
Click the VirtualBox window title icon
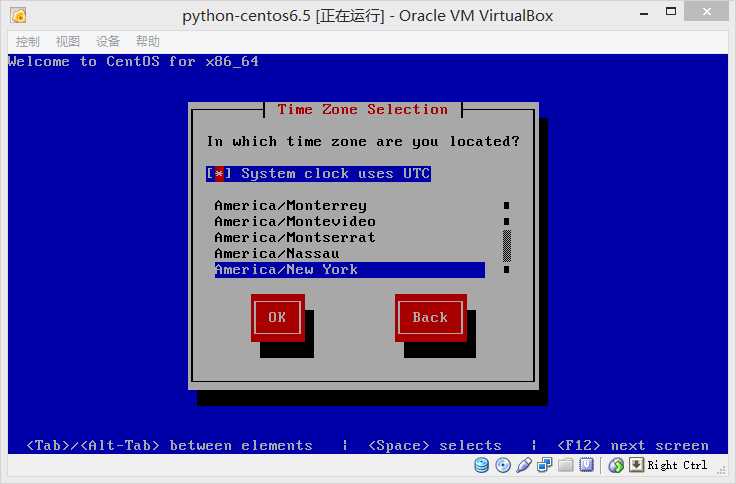(19, 15)
